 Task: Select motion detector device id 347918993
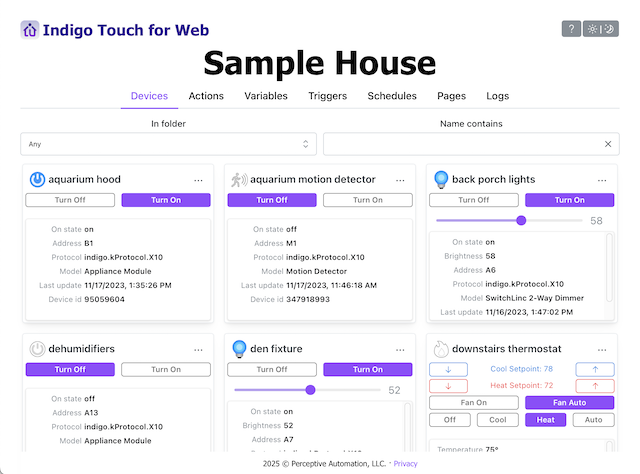pos(308,299)
